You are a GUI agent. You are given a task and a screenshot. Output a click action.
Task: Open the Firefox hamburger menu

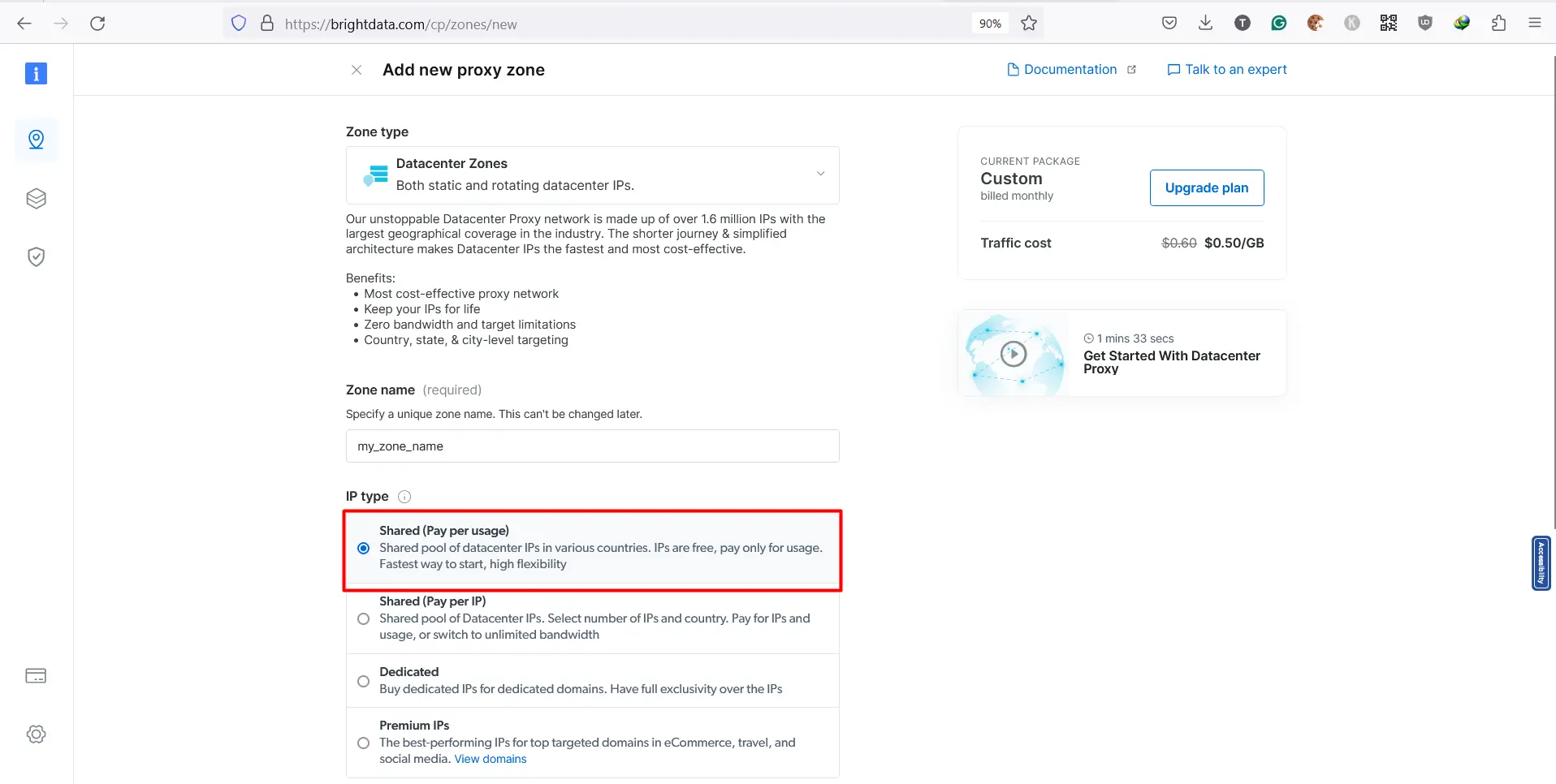pyautogui.click(x=1534, y=23)
